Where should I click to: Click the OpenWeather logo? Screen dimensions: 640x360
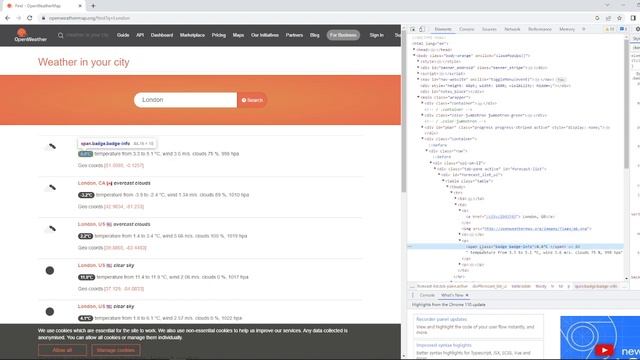tap(31, 35)
